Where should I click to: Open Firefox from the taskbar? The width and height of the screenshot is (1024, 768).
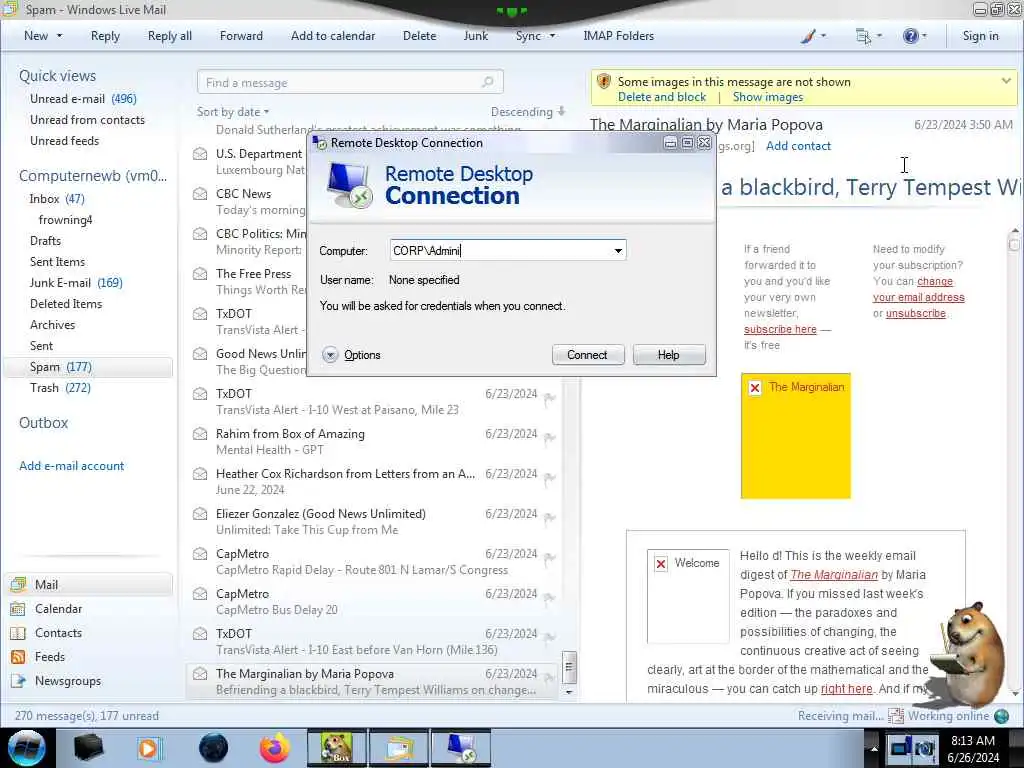[x=275, y=748]
